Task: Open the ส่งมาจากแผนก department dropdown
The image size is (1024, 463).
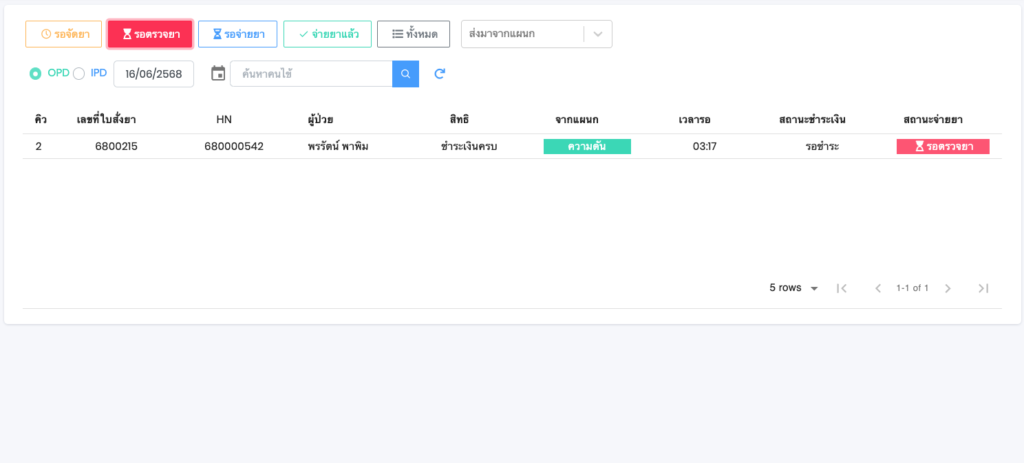Action: (x=522, y=34)
